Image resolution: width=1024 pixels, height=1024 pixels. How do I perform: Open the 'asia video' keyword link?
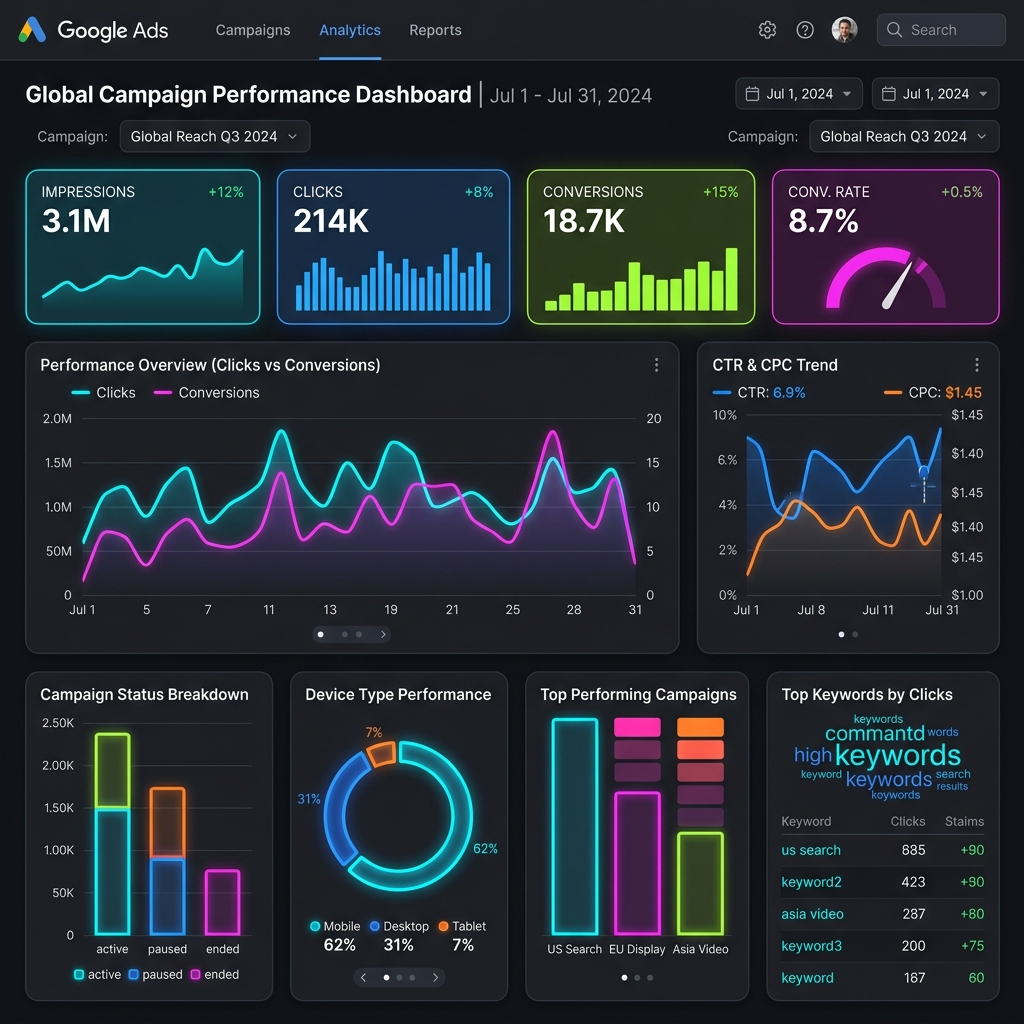[x=812, y=914]
